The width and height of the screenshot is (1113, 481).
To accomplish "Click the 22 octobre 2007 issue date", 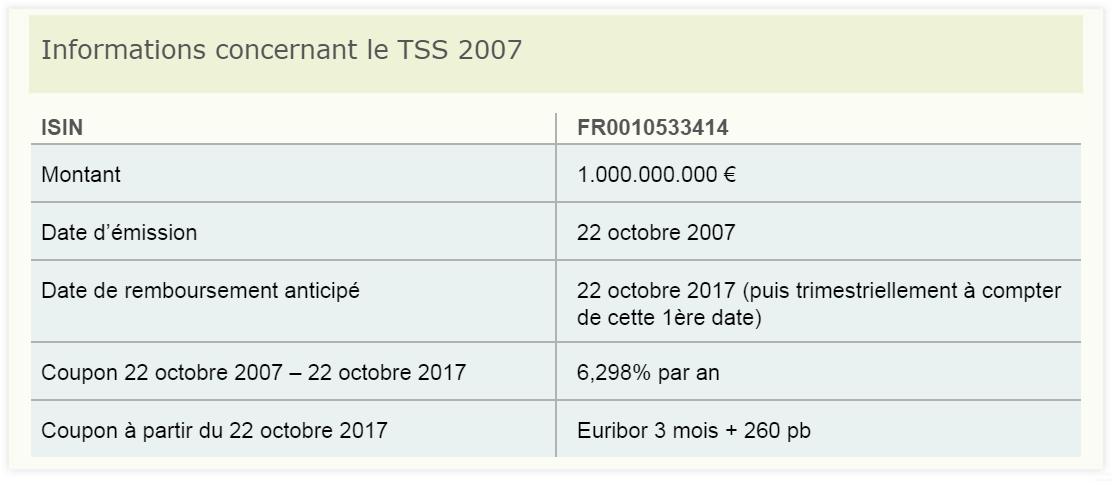I will pyautogui.click(x=656, y=232).
